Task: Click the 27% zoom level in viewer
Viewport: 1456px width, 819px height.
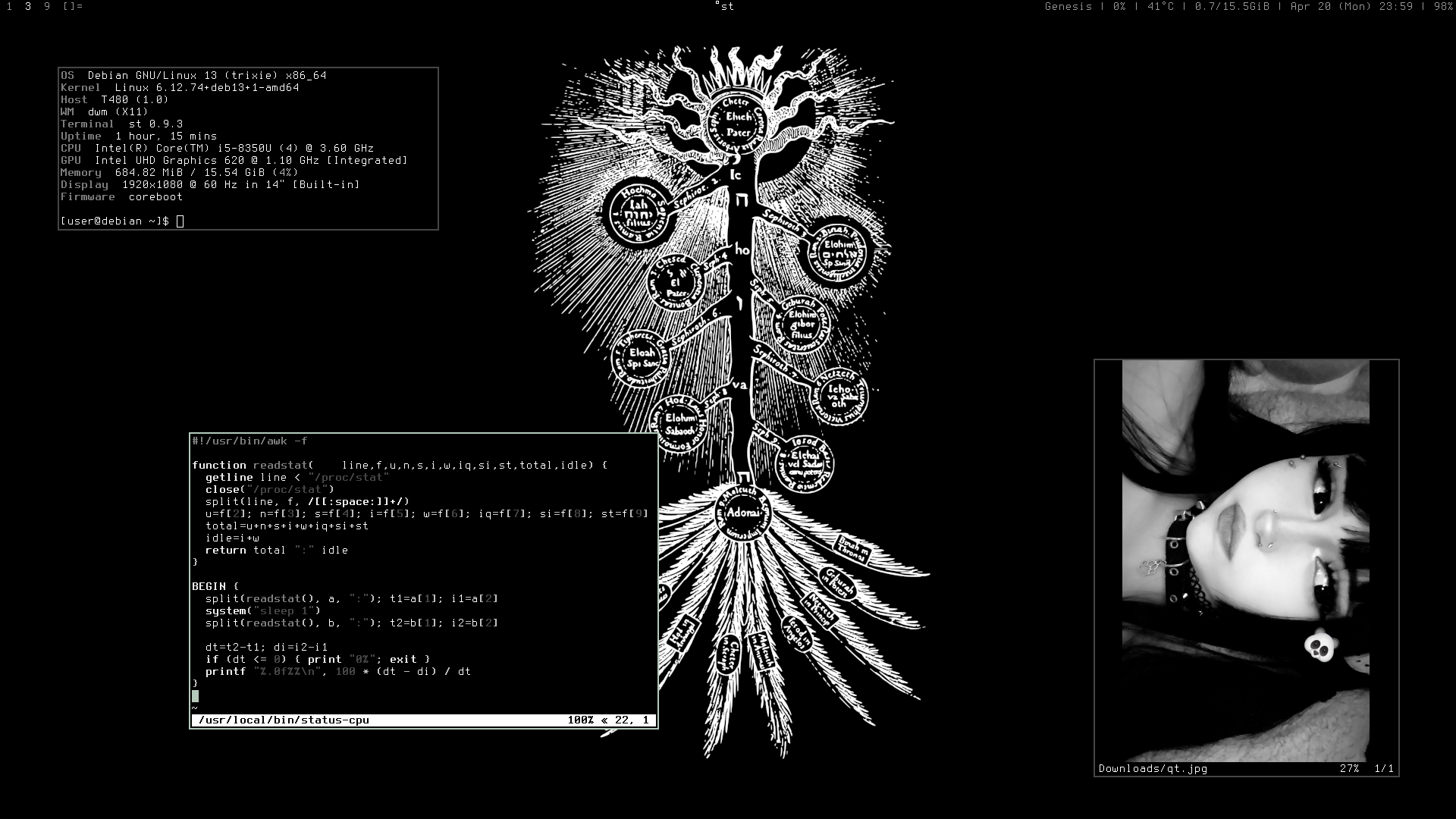Action: [1349, 769]
